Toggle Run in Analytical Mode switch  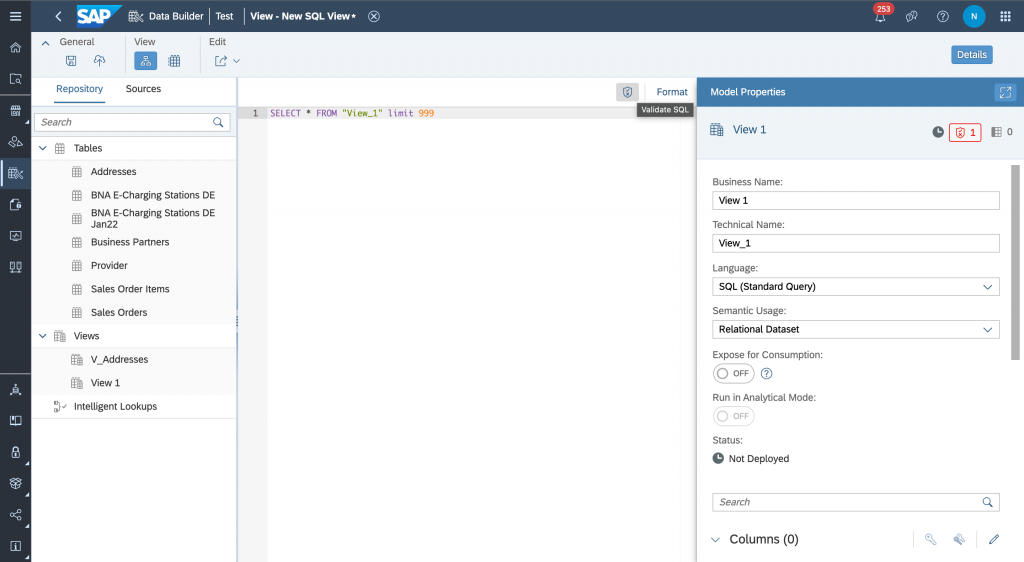point(733,416)
